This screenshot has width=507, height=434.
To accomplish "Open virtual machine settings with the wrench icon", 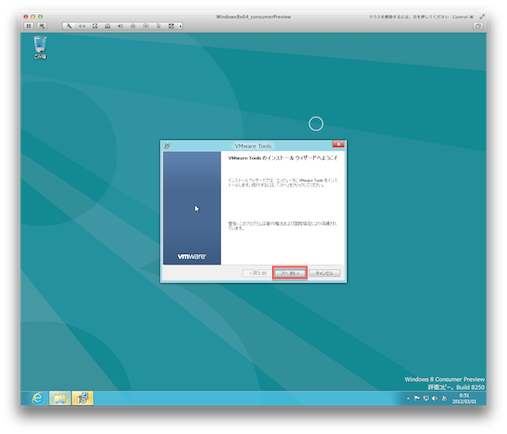I will (69, 26).
